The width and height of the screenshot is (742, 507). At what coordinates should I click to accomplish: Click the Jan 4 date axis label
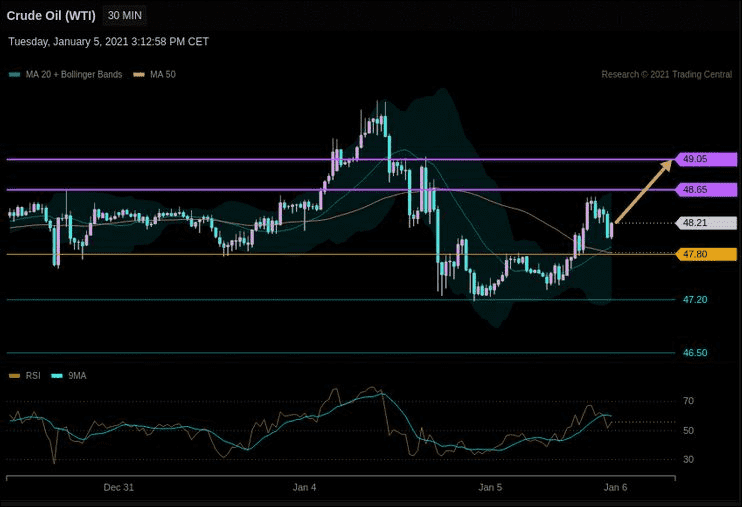coord(304,487)
